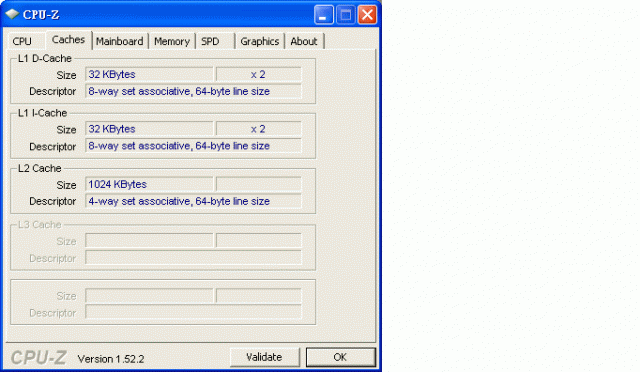The image size is (640, 372).
Task: Click the CPU-Z title bar icon
Action: pyautogui.click(x=12, y=14)
